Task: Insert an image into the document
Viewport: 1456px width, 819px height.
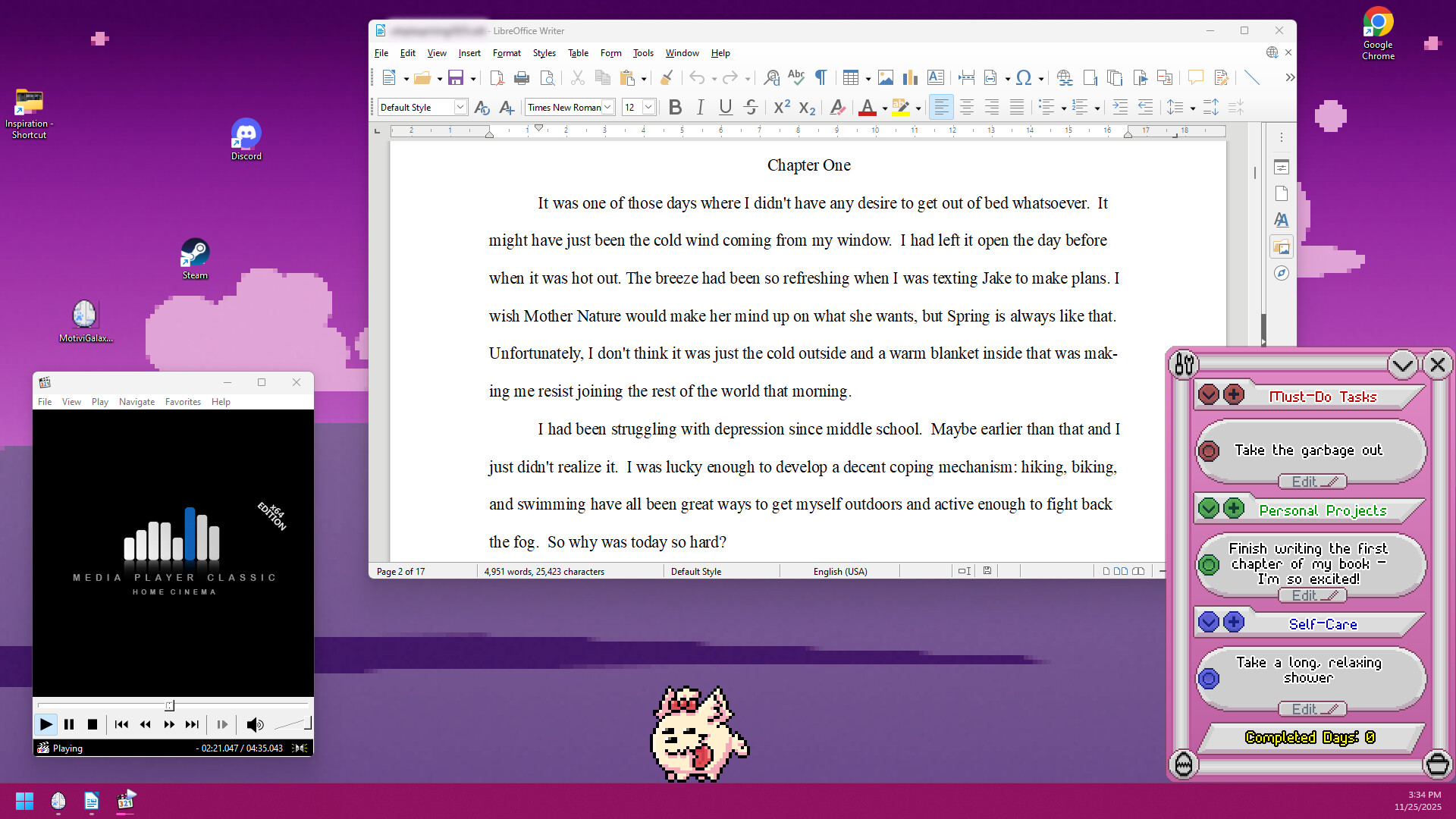Action: point(886,77)
